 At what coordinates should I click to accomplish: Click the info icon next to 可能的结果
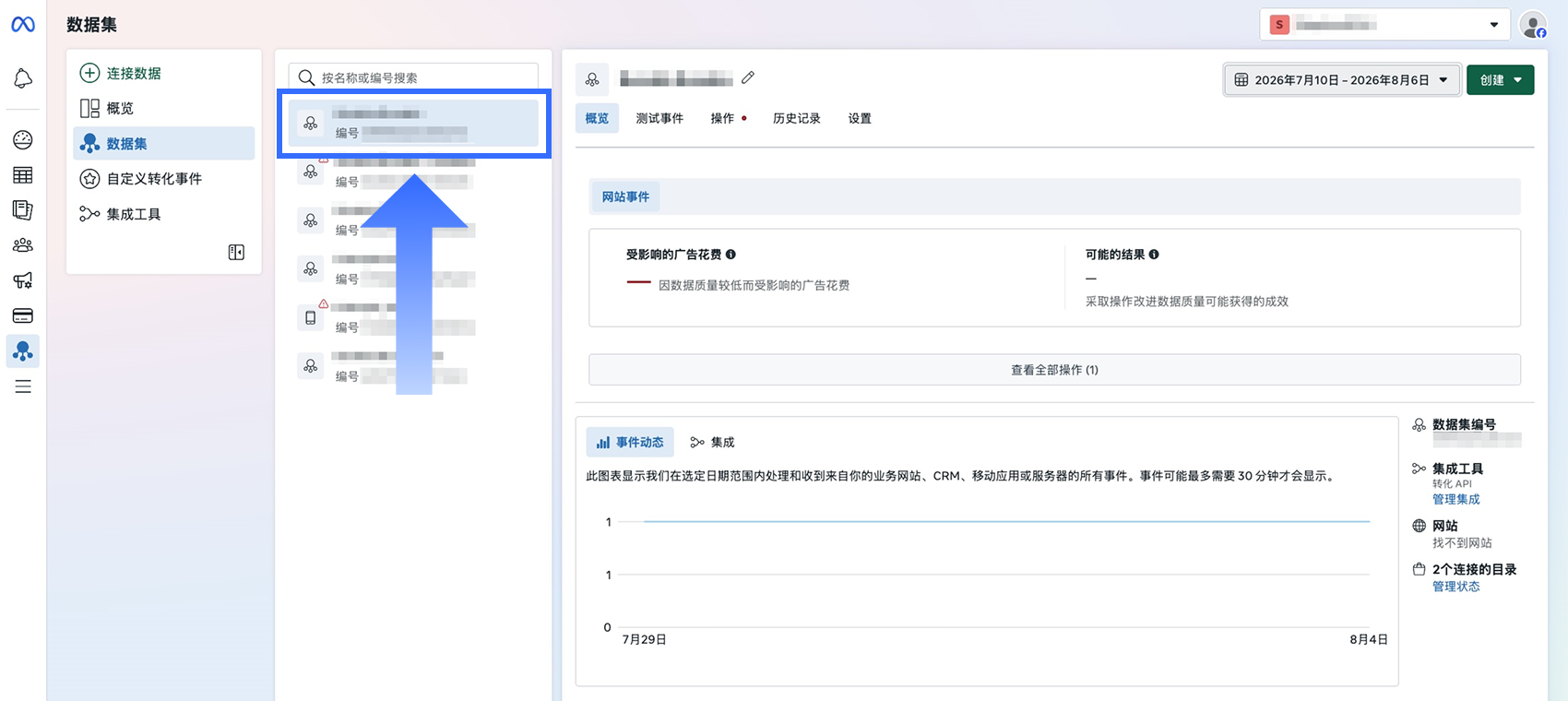coord(1154,255)
